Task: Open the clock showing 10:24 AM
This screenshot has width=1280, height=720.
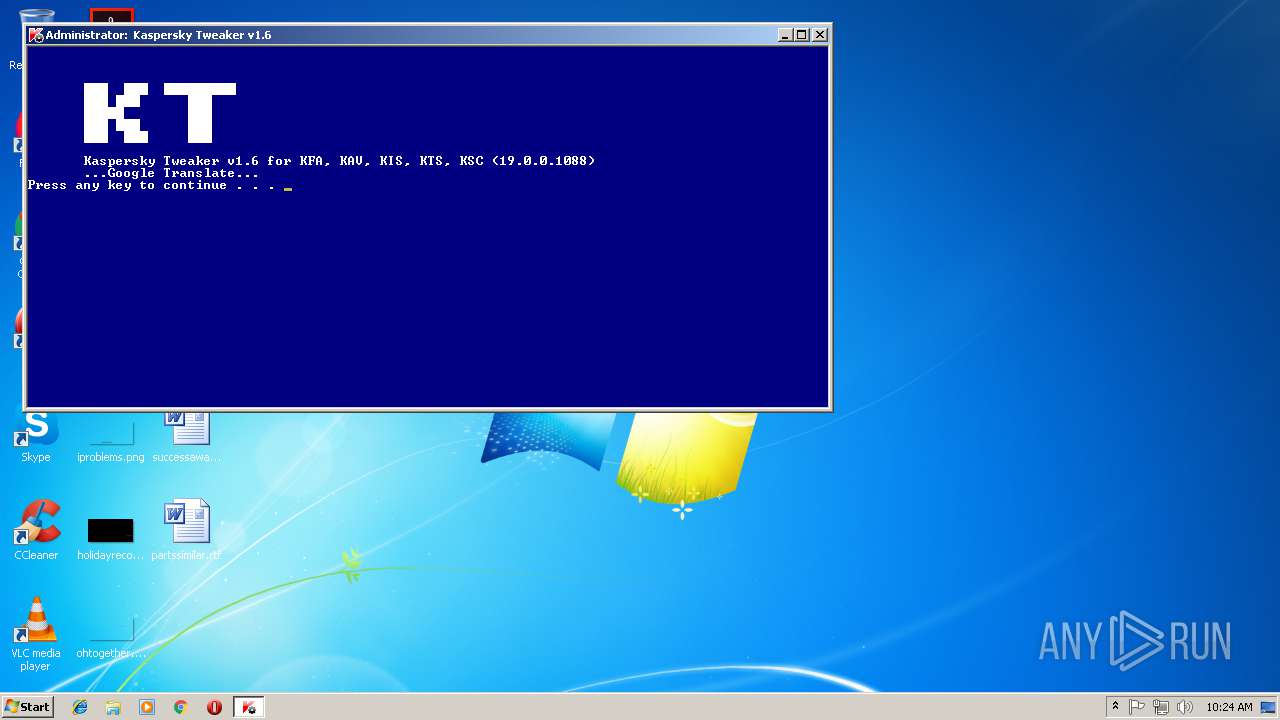Action: click(x=1229, y=707)
